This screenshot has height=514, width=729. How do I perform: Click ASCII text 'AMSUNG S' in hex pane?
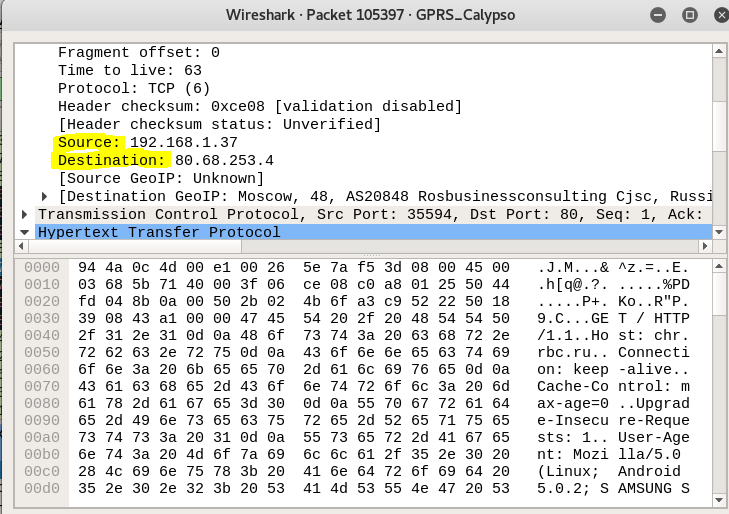coord(654,488)
